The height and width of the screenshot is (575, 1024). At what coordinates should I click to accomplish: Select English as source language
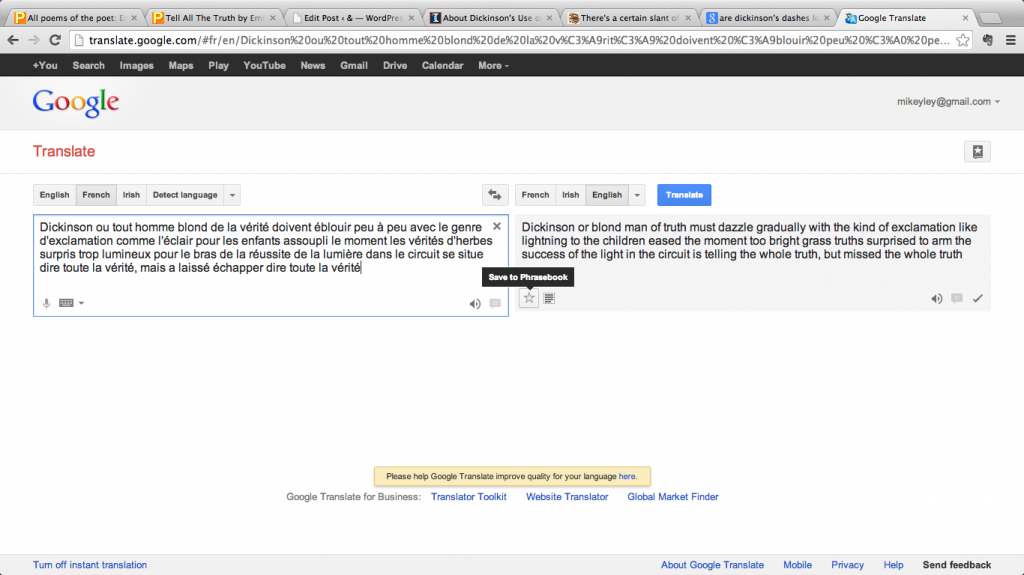click(x=54, y=195)
